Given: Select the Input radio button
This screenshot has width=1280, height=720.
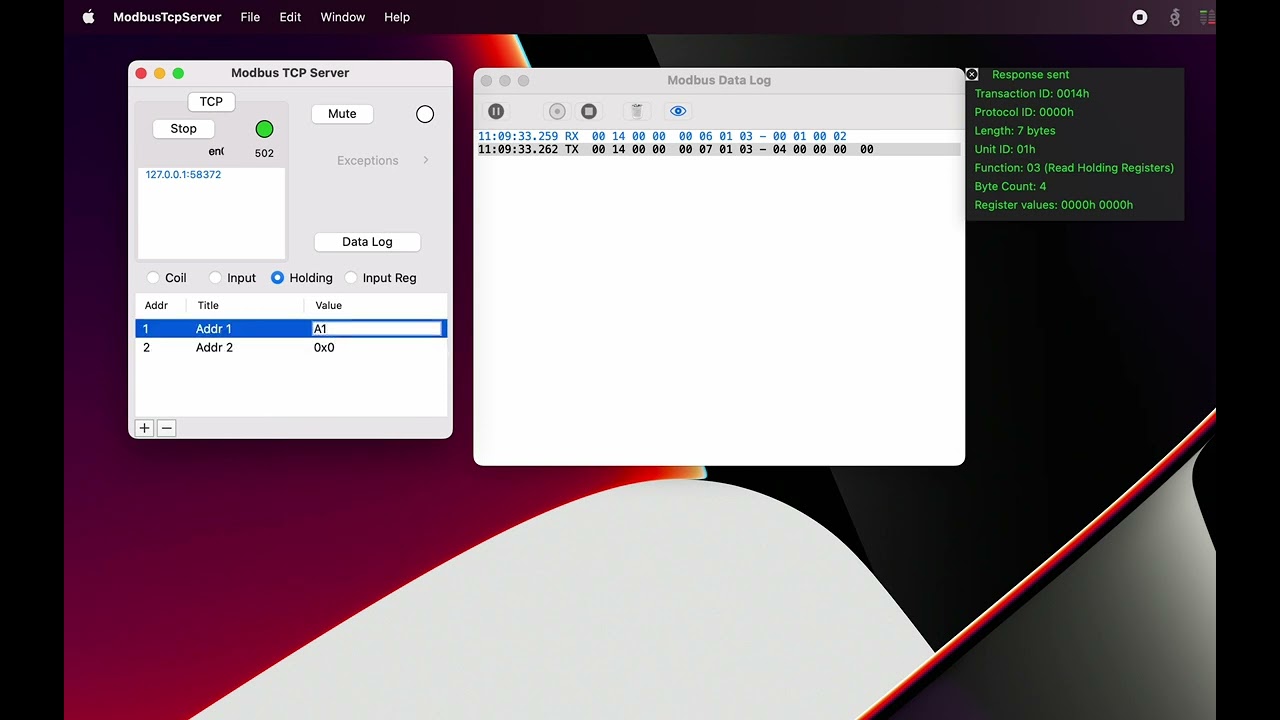Looking at the screenshot, I should coord(215,278).
